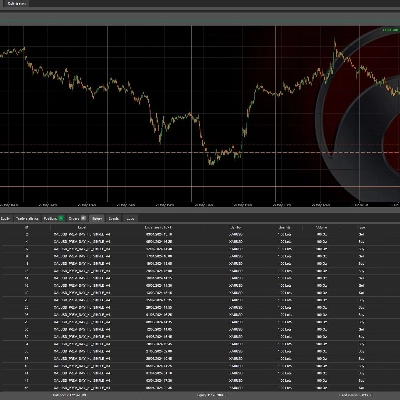Sort by the Quantity column header

click(x=284, y=227)
